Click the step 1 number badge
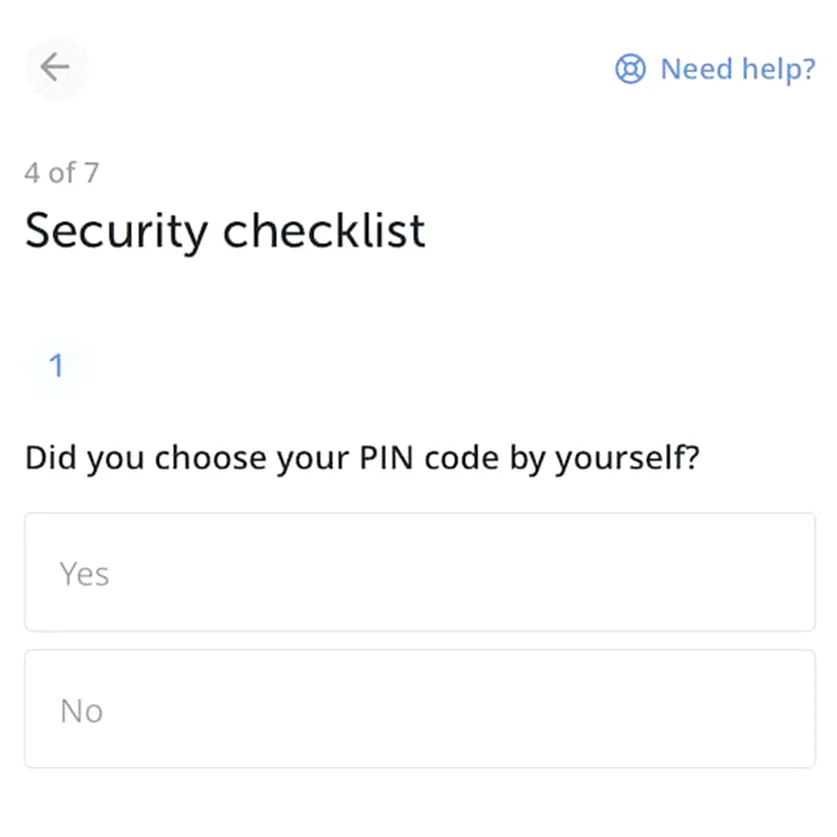Image resolution: width=837 pixels, height=837 pixels. click(56, 366)
